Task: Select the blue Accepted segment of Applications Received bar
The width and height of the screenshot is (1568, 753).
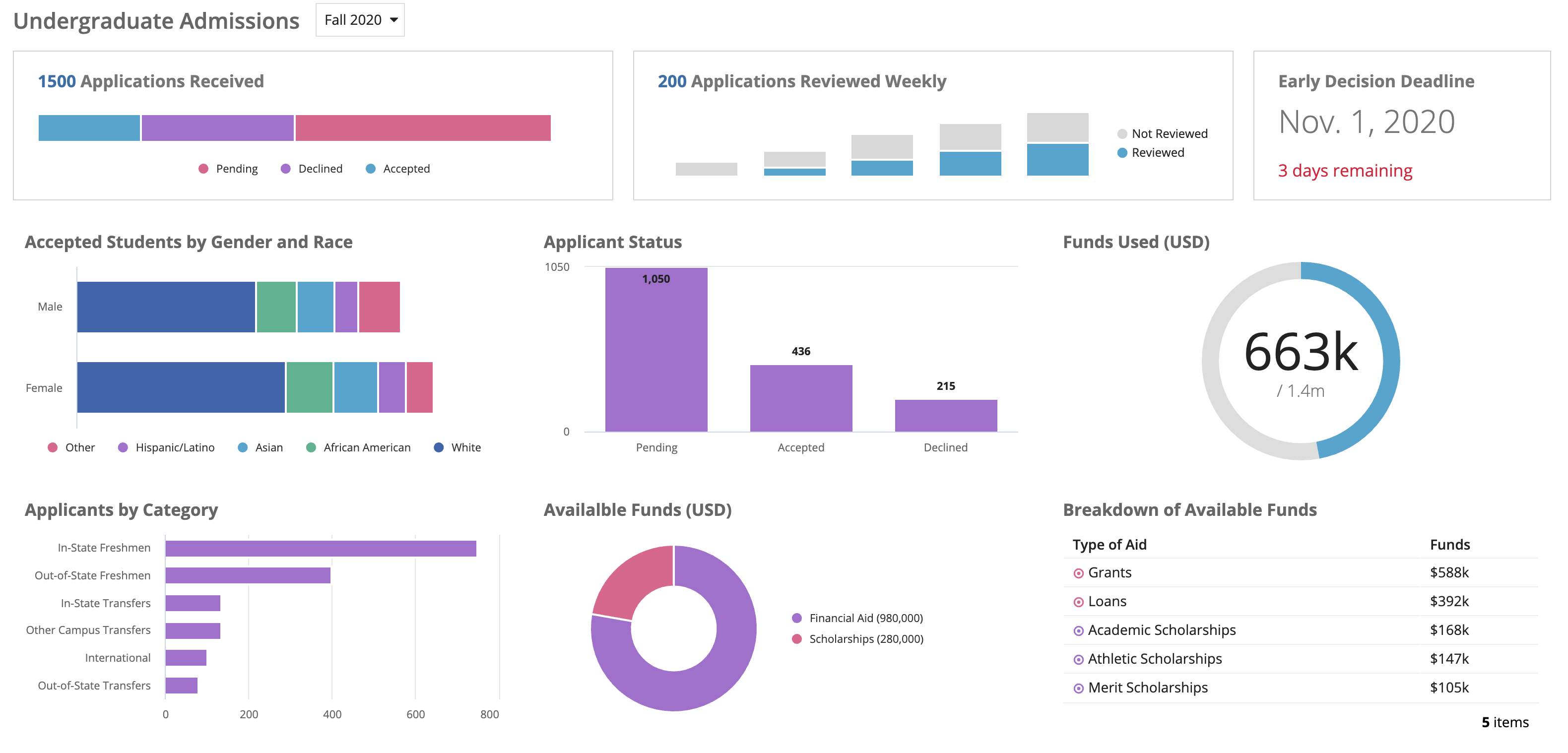Action: coord(89,128)
